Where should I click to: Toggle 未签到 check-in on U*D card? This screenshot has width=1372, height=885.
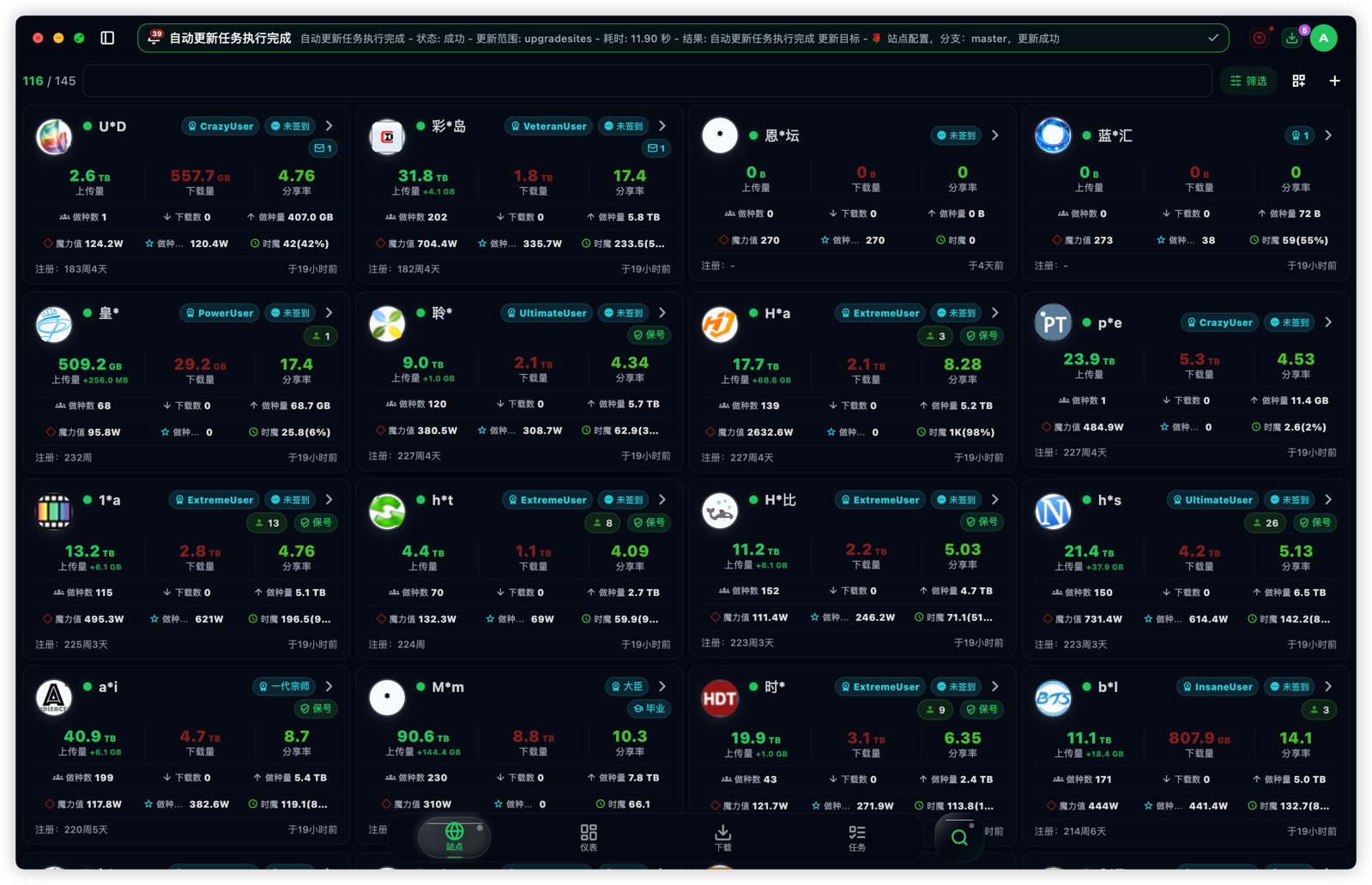[290, 126]
